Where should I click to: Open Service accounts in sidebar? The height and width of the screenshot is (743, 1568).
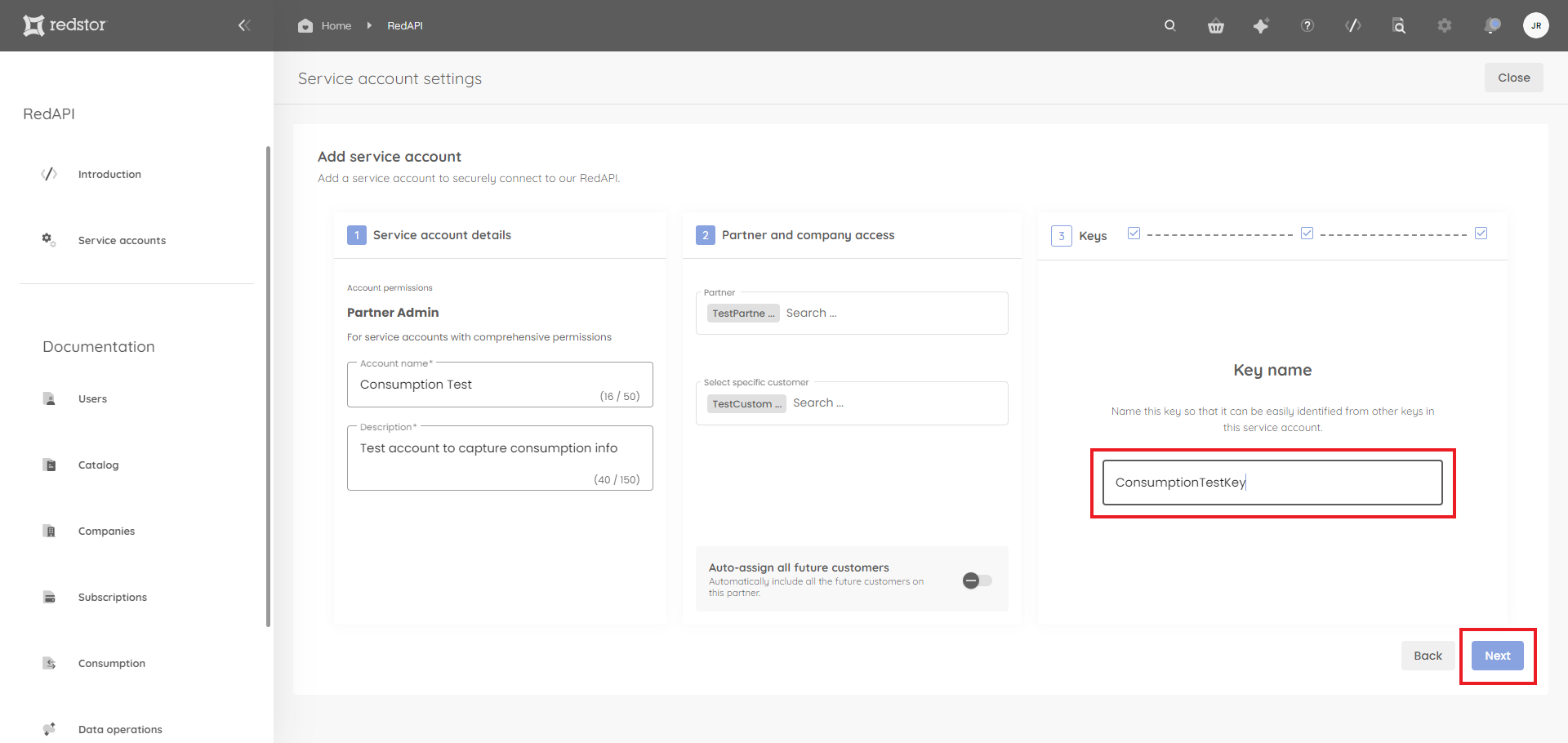[x=122, y=240]
